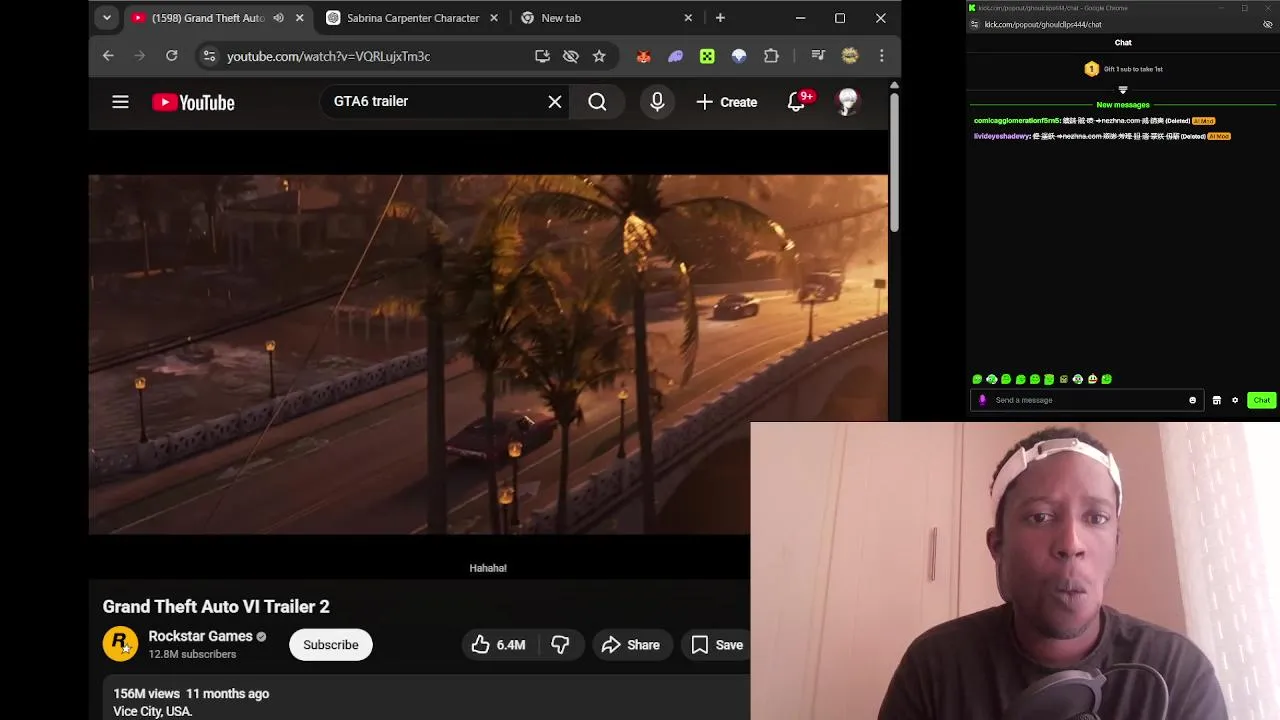Open site settings icon in Kick window
This screenshot has height=720, width=1280.
975,25
